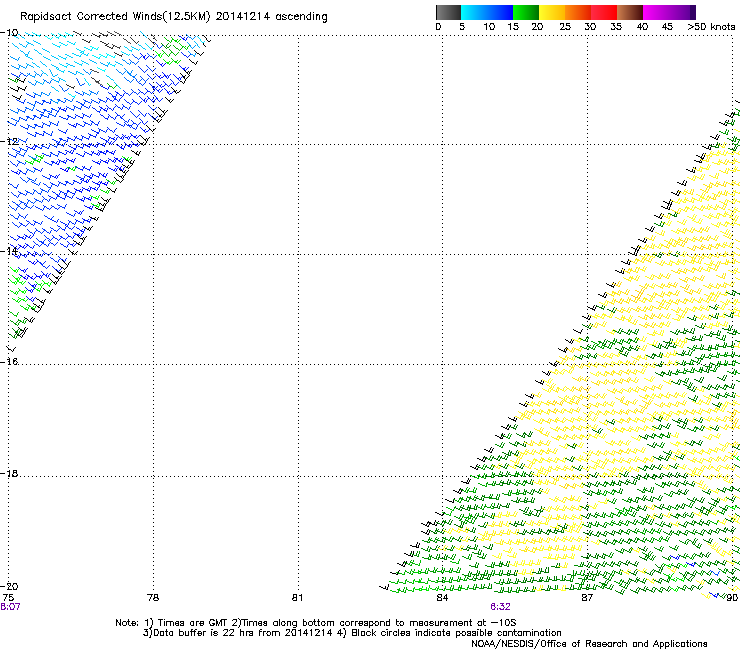This screenshot has height=650, width=740.
Task: Click the legend tick label '40'
Action: click(x=642, y=27)
